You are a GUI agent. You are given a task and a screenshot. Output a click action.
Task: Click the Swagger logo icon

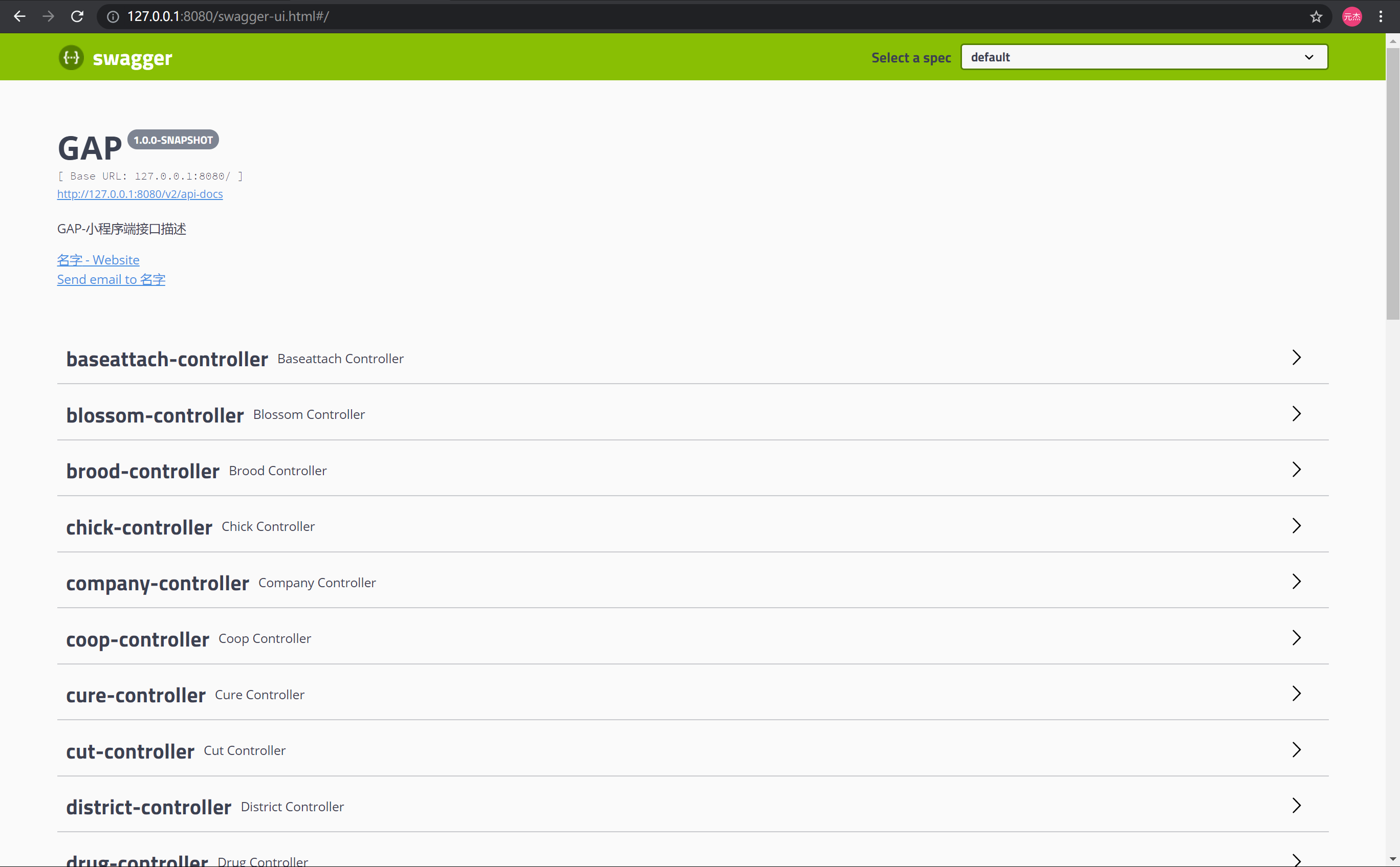pos(71,57)
